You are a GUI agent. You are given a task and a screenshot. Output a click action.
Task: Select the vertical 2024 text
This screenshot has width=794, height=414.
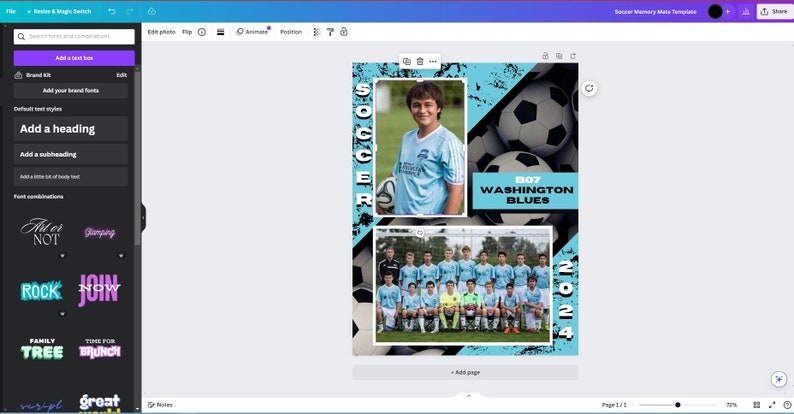(566, 300)
